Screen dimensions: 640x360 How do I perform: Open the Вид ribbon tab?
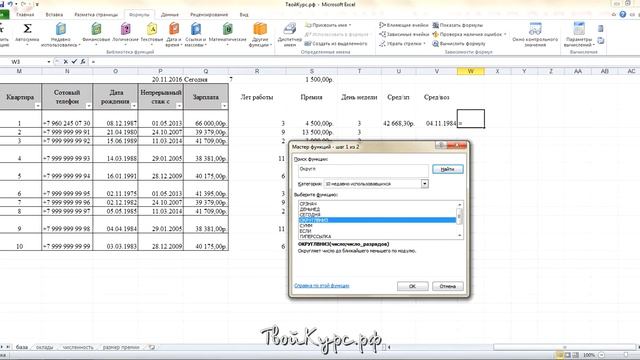pos(244,15)
